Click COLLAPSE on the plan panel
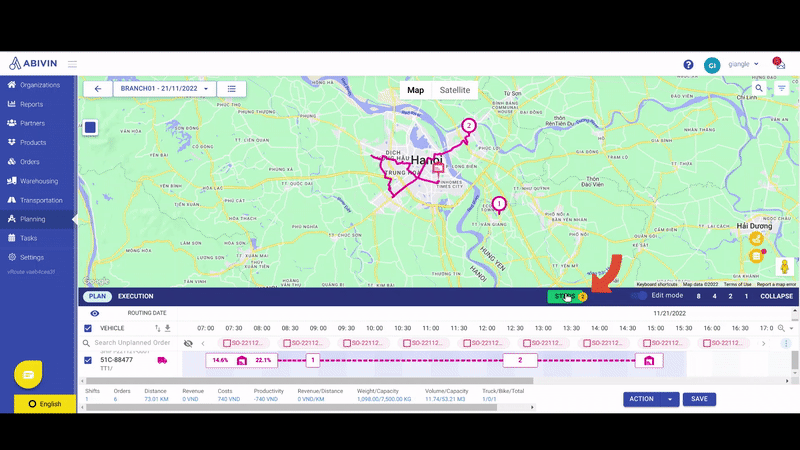Viewport: 800px width, 450px height. (777, 296)
